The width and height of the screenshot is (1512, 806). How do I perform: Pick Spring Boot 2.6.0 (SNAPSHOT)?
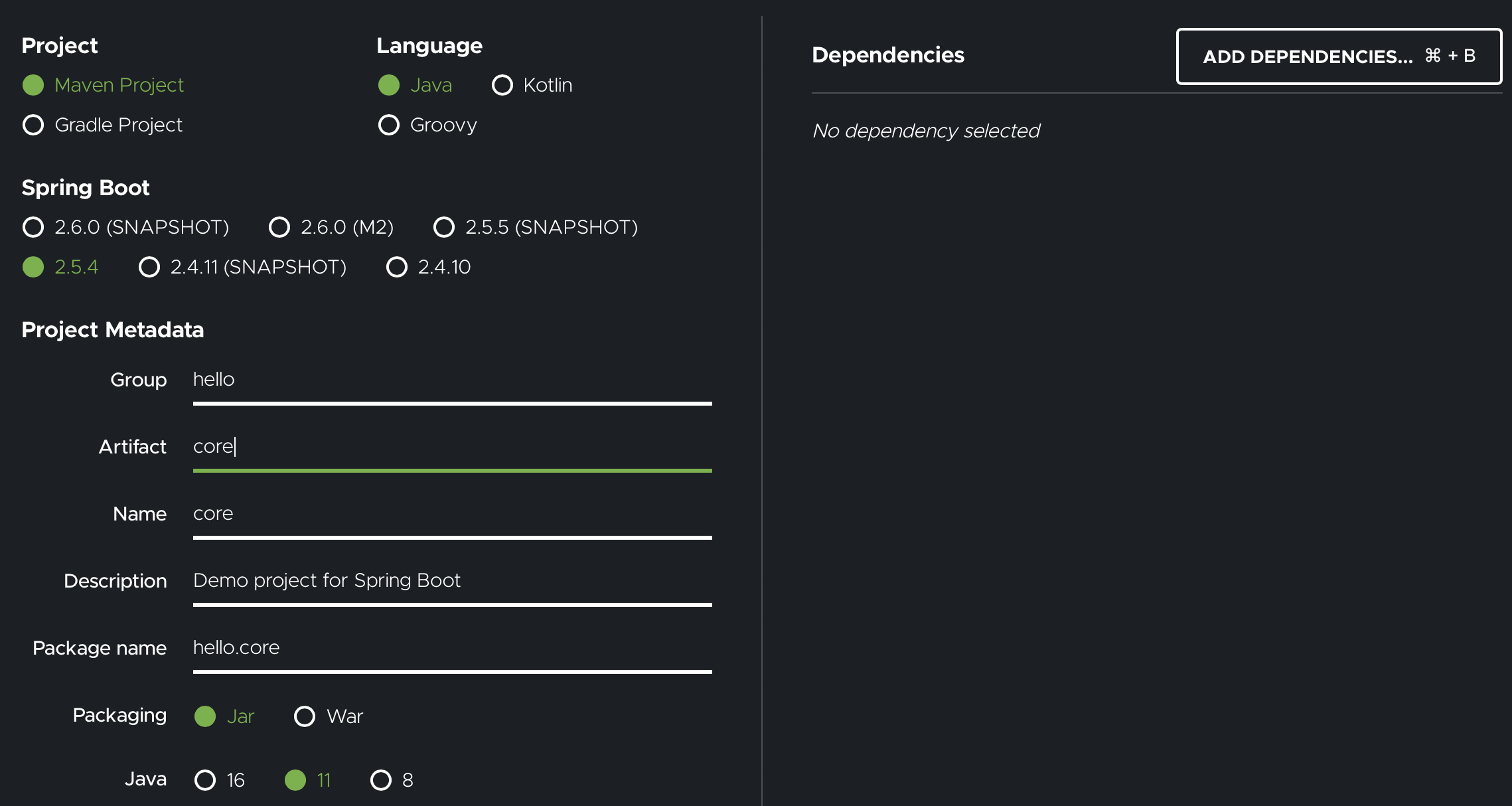point(33,227)
